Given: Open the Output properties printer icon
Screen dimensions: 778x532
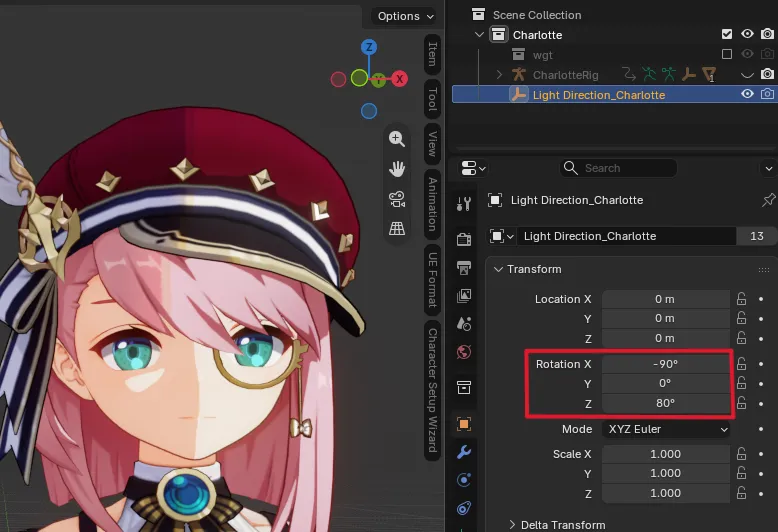Looking at the screenshot, I should 464,267.
